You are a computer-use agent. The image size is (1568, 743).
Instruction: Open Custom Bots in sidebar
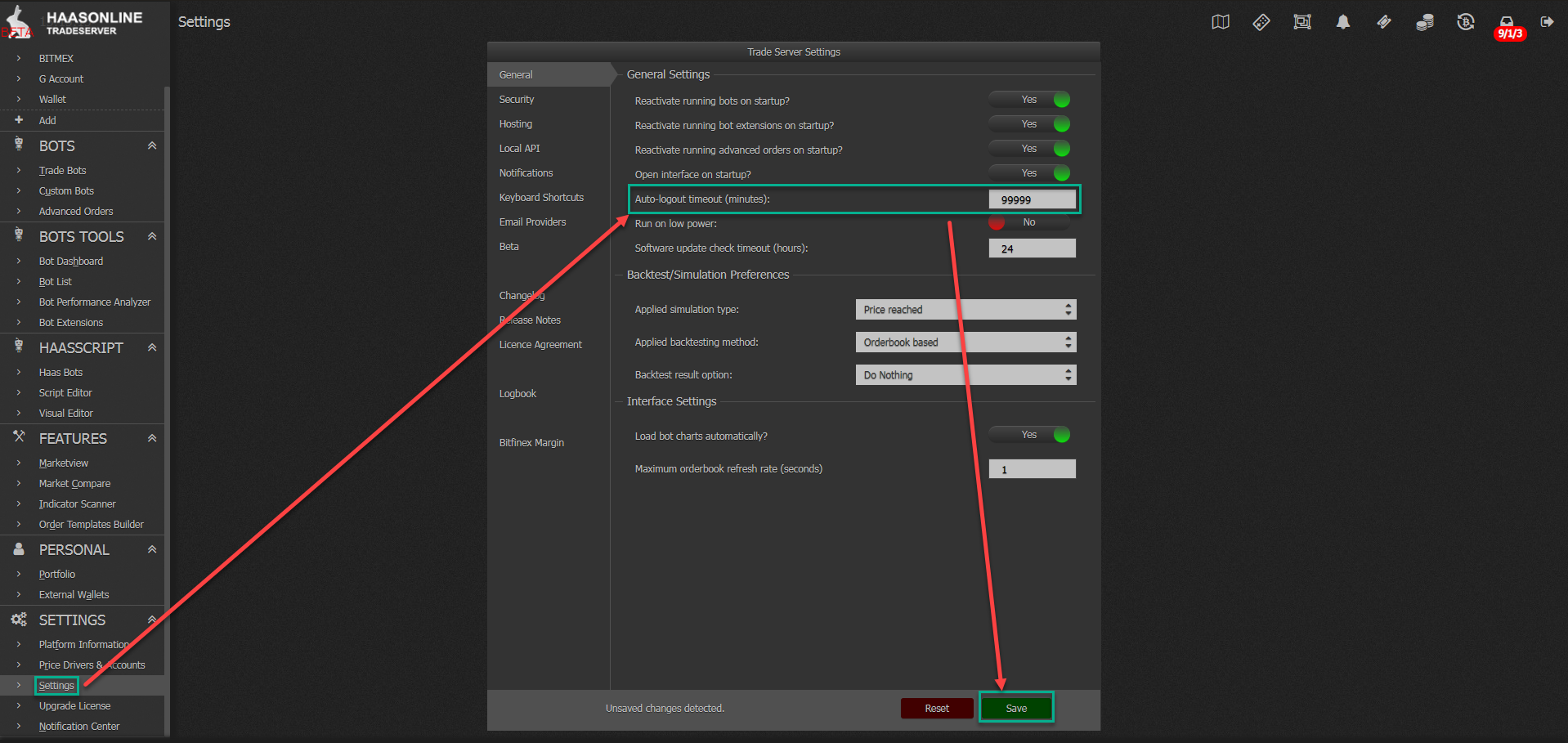[x=66, y=190]
